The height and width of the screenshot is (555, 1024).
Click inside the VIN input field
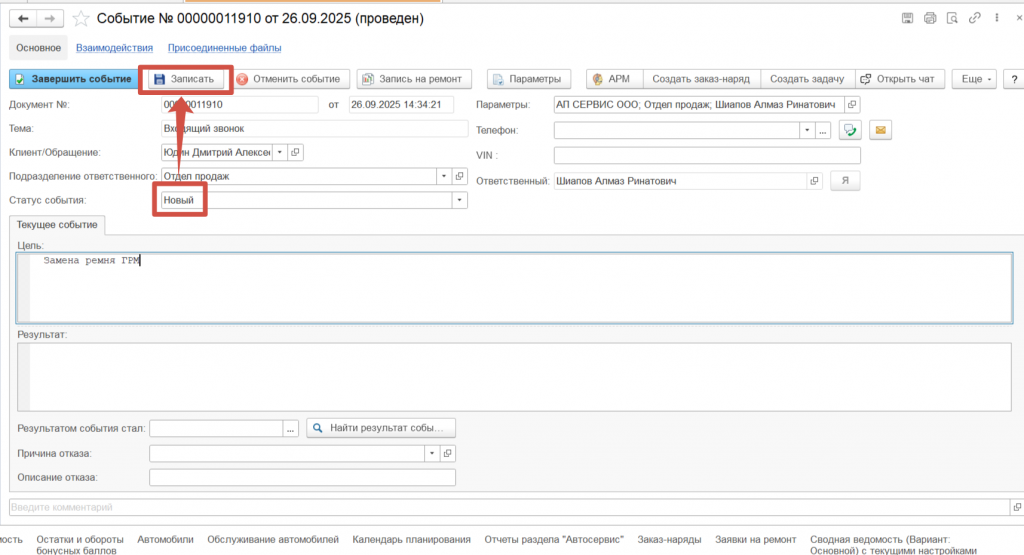pos(706,155)
